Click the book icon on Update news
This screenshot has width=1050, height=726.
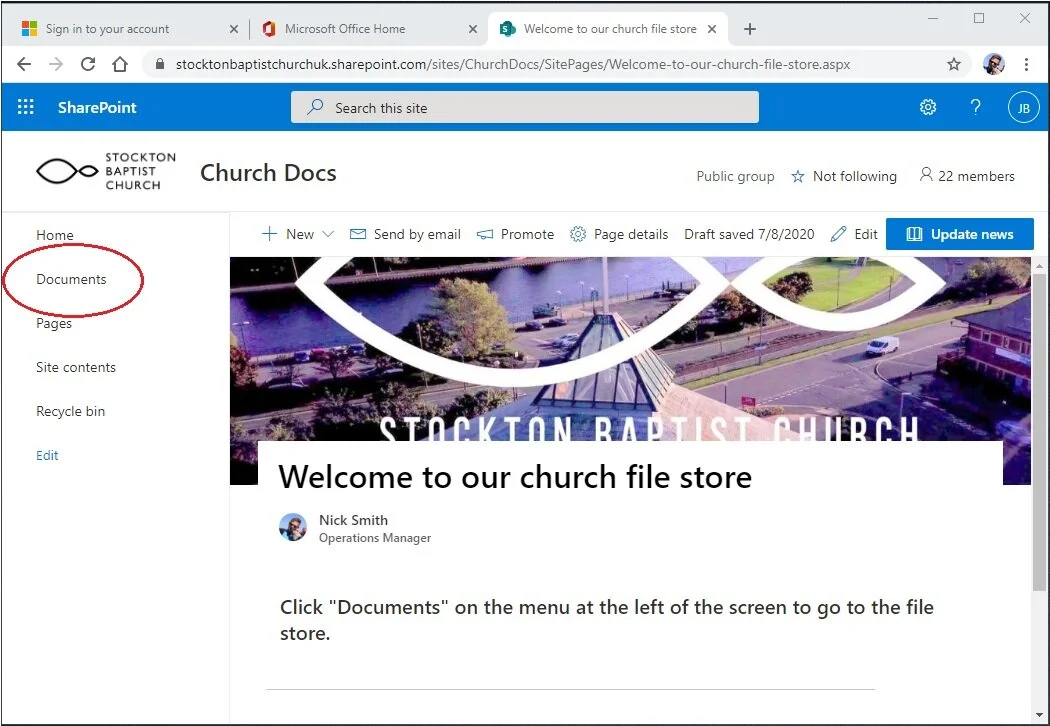click(914, 234)
